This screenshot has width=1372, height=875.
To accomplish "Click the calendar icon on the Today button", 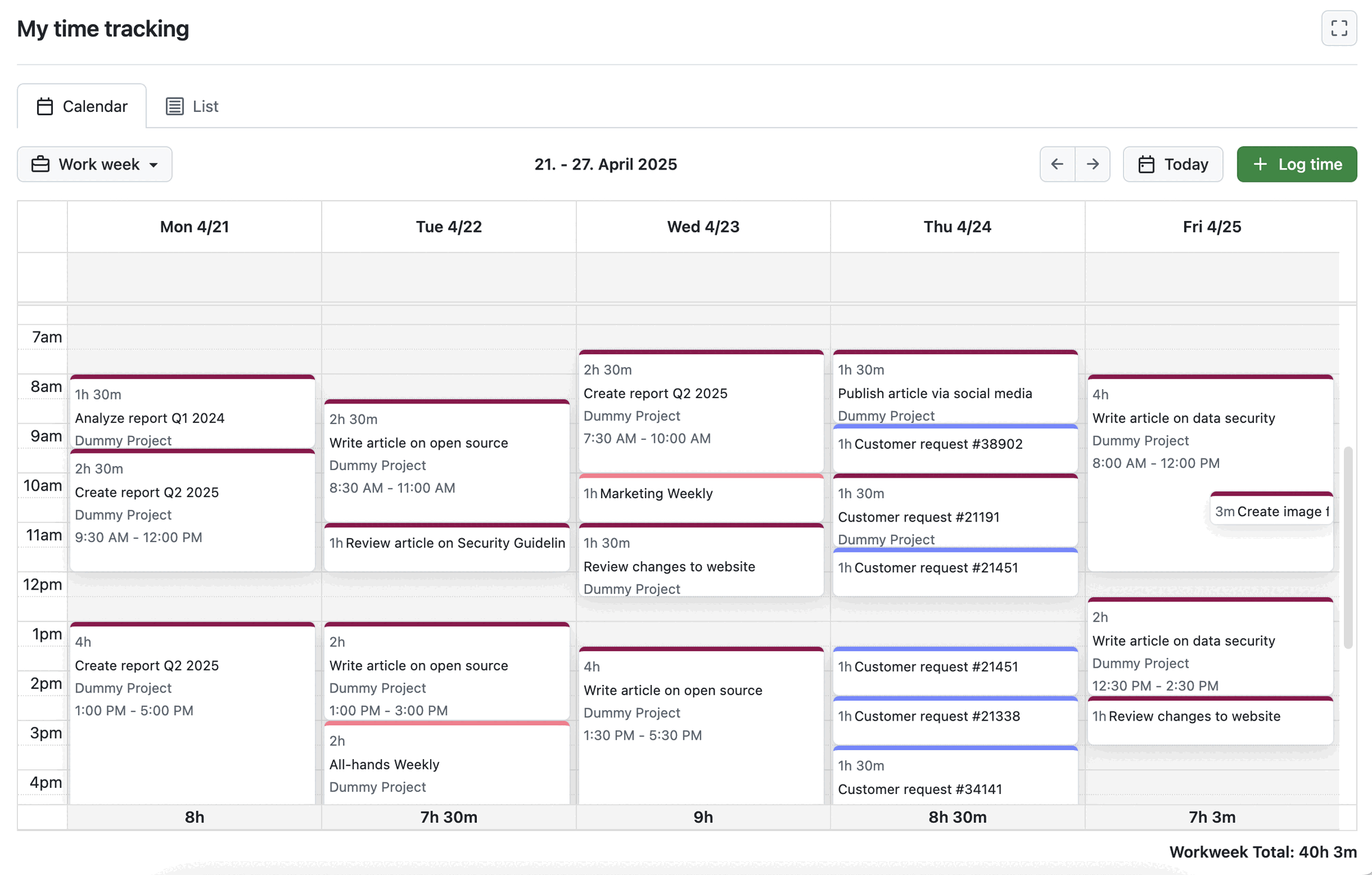I will pos(1147,164).
